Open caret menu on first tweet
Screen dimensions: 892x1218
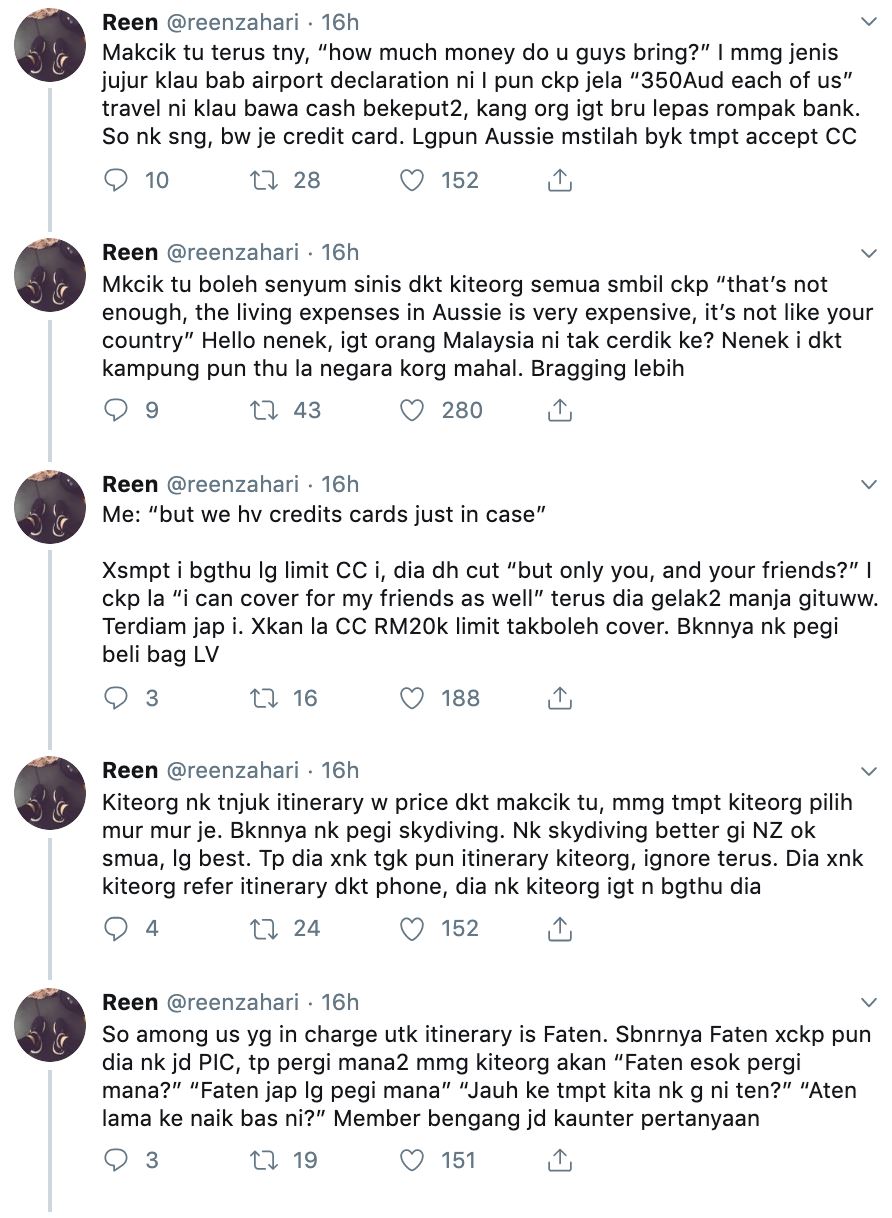pos(868,21)
